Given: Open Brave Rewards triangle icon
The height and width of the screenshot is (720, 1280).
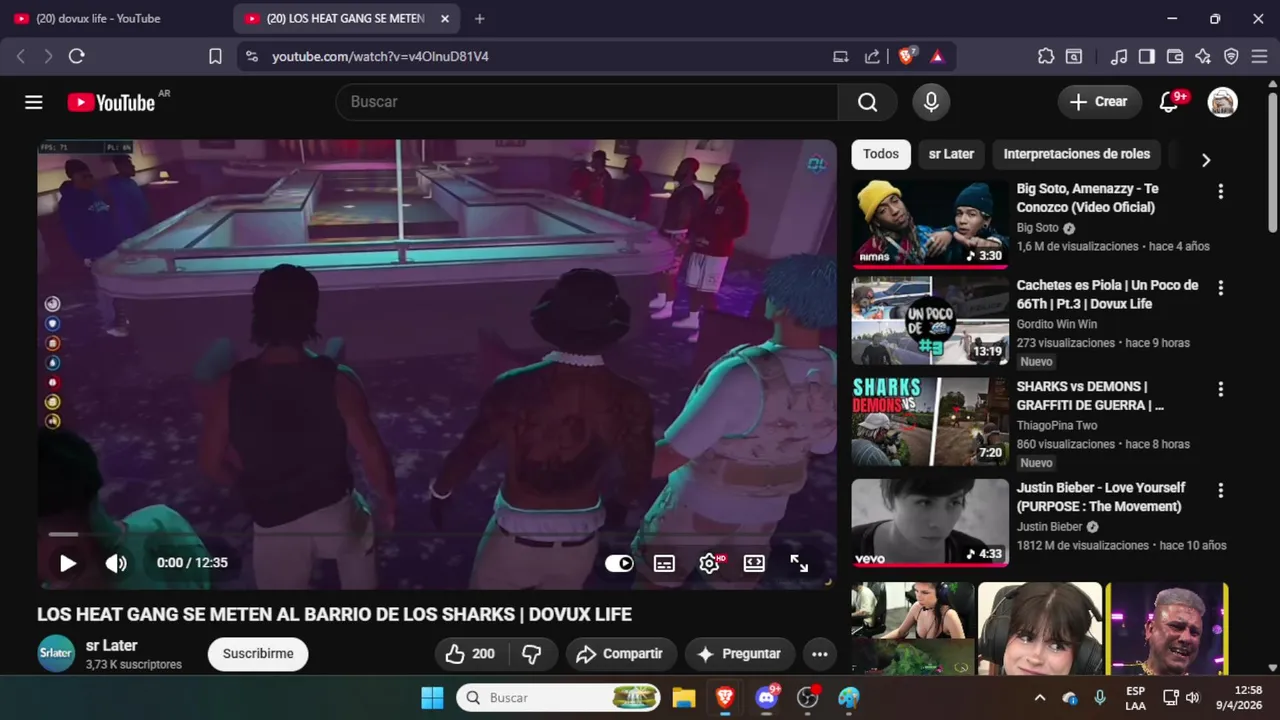Looking at the screenshot, I should (x=937, y=57).
